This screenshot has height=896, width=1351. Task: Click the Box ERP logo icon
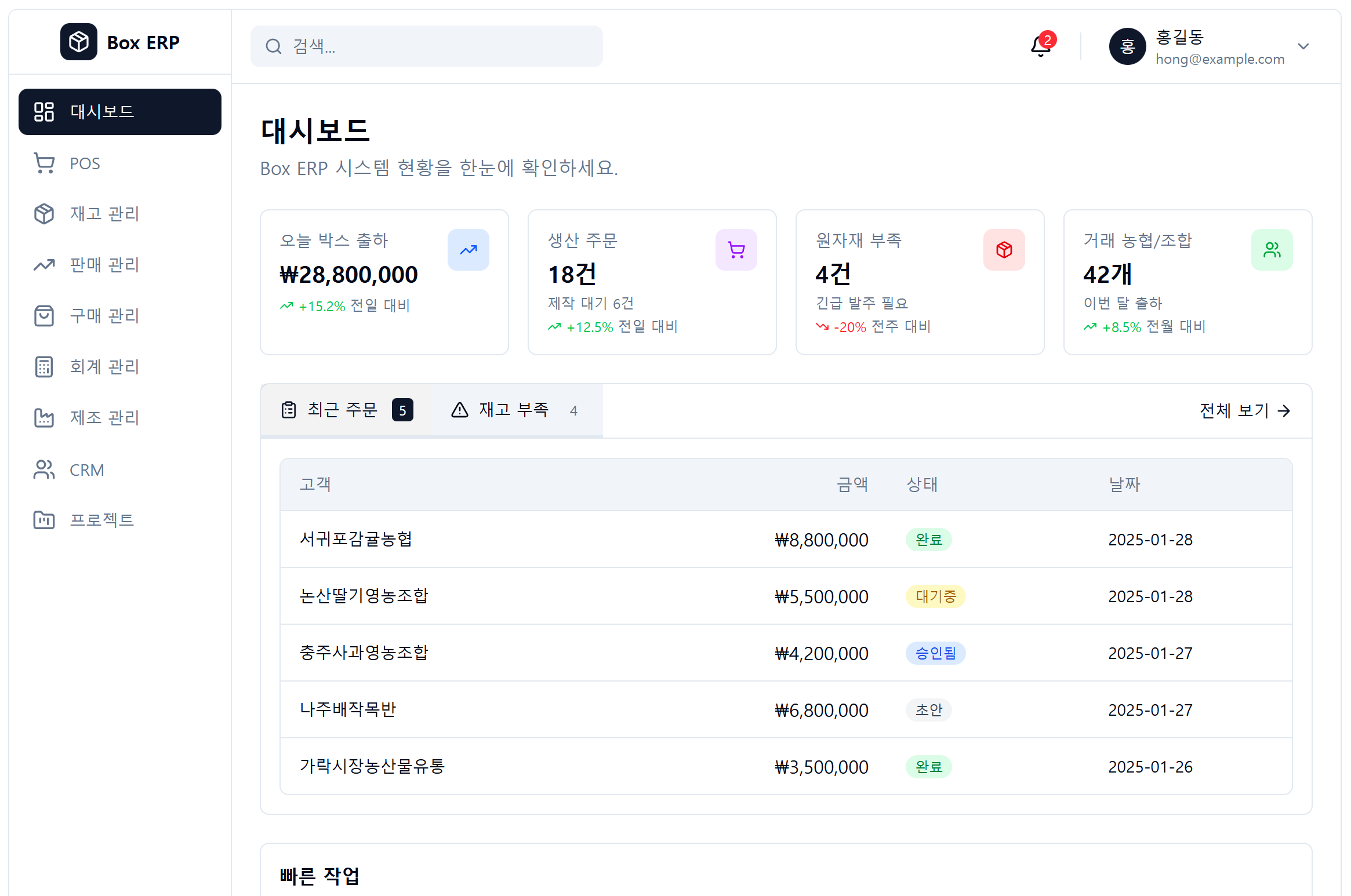79,42
